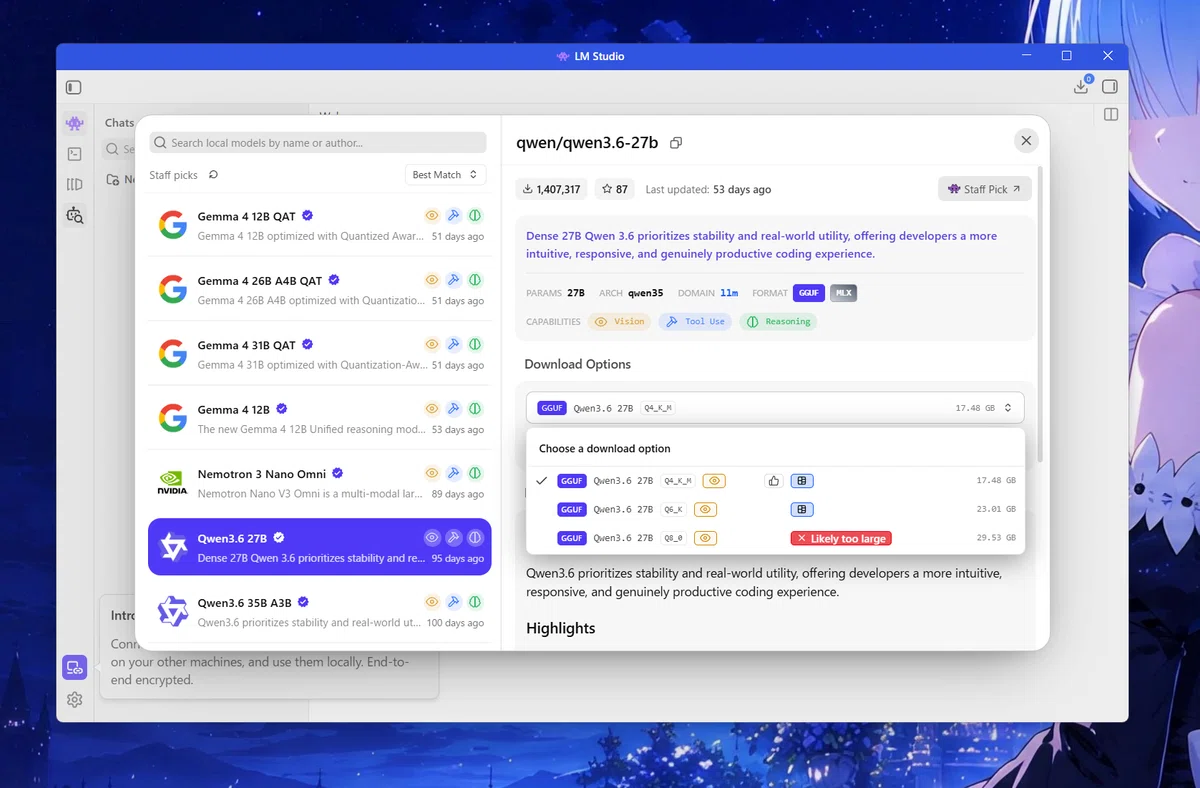This screenshot has width=1200, height=788.
Task: Choose the Q8_0 29.53 GB download option
Action: click(775, 538)
